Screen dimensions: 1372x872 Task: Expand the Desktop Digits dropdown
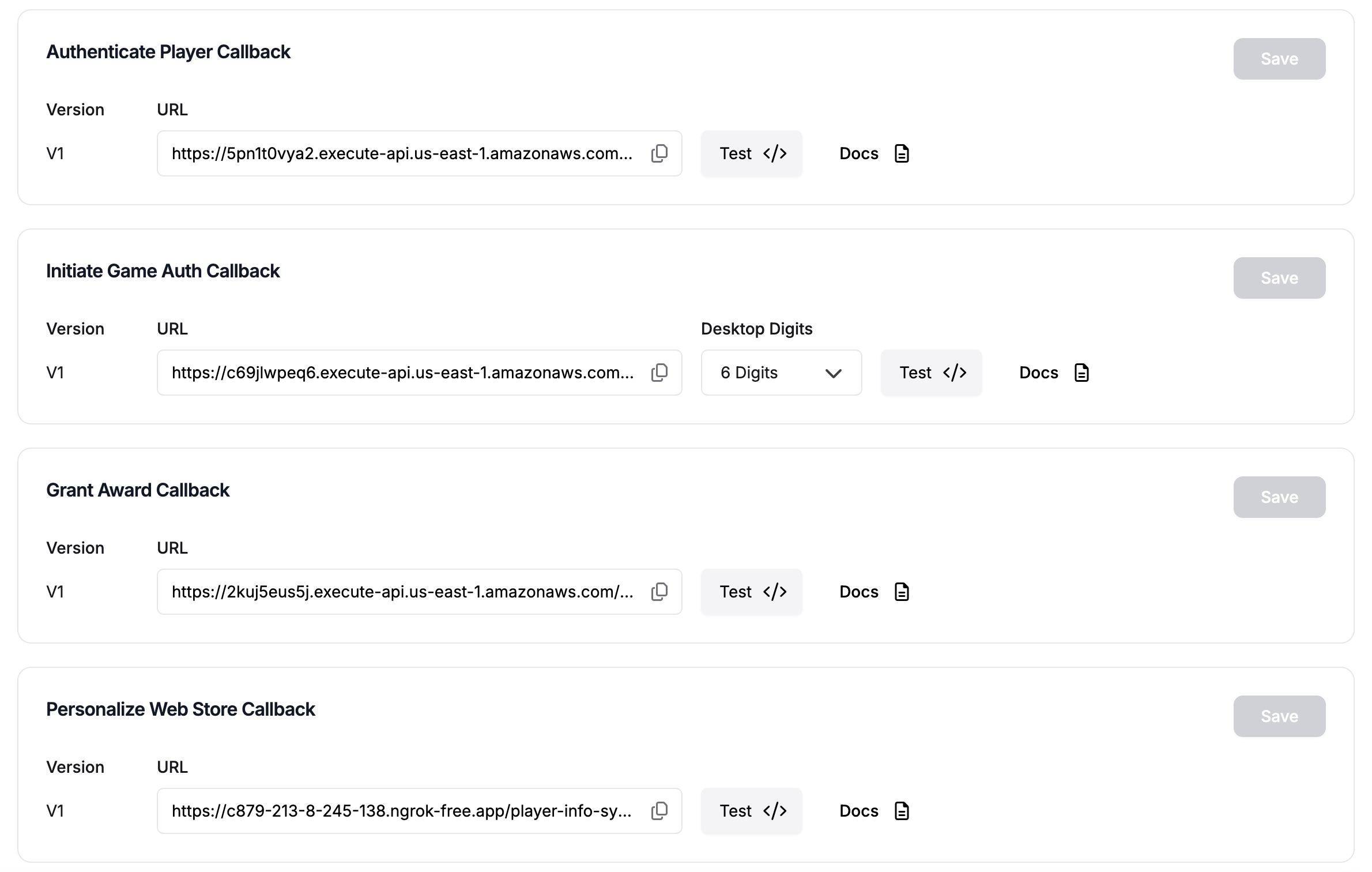pos(781,373)
